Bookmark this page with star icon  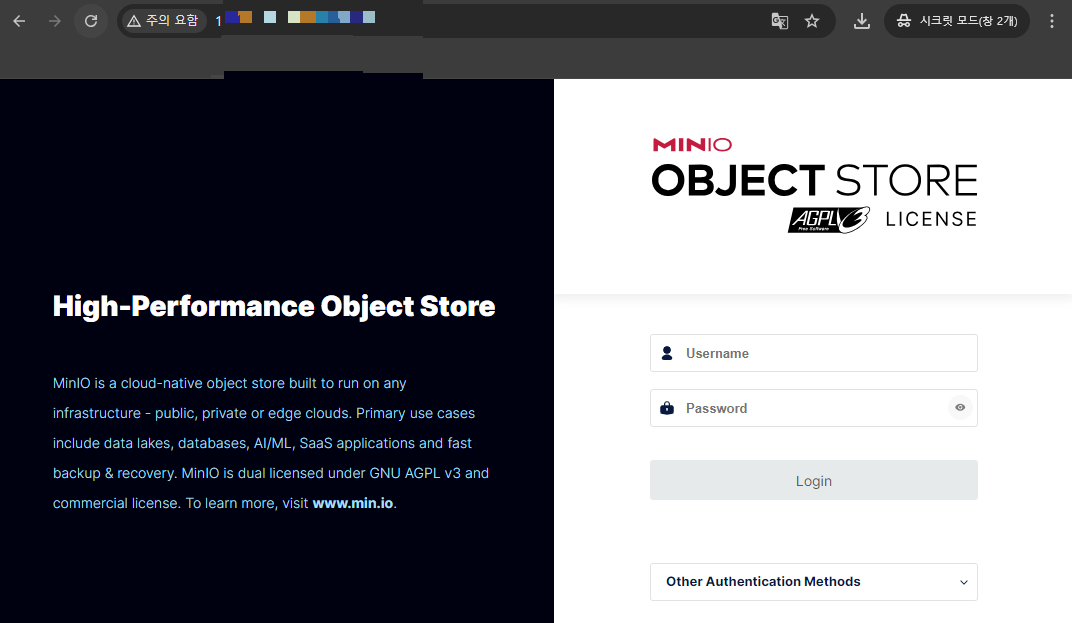point(812,21)
